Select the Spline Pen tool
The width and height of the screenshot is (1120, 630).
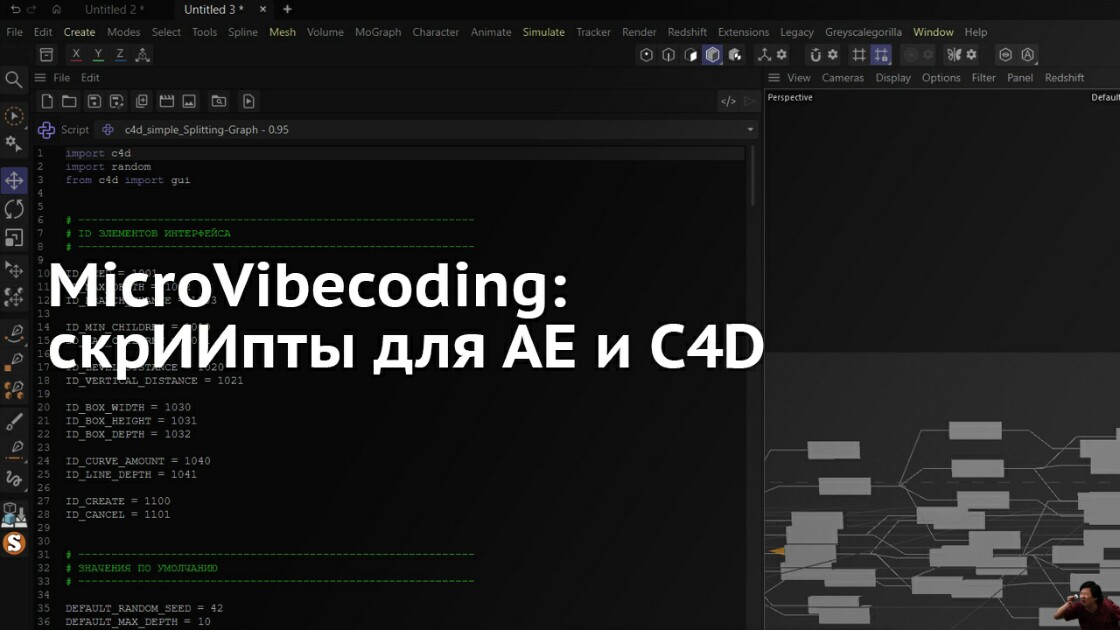point(14,333)
